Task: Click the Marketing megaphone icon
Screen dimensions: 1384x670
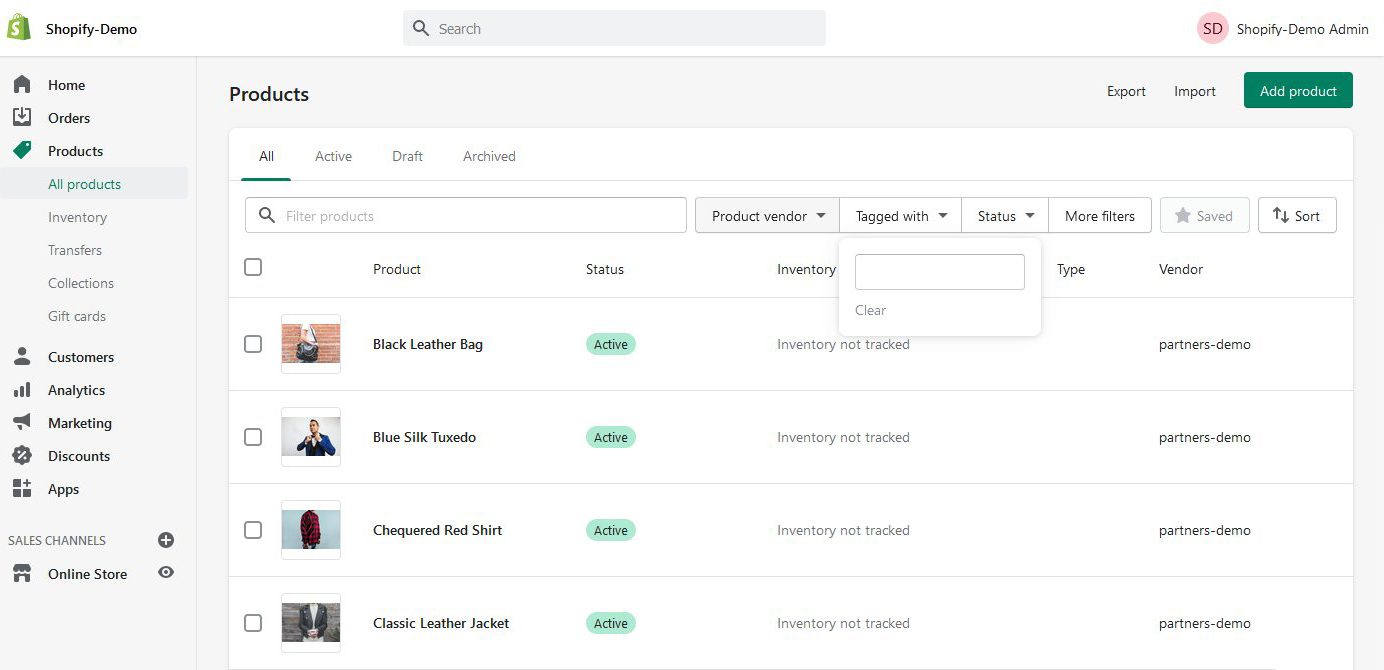Action: 22,423
